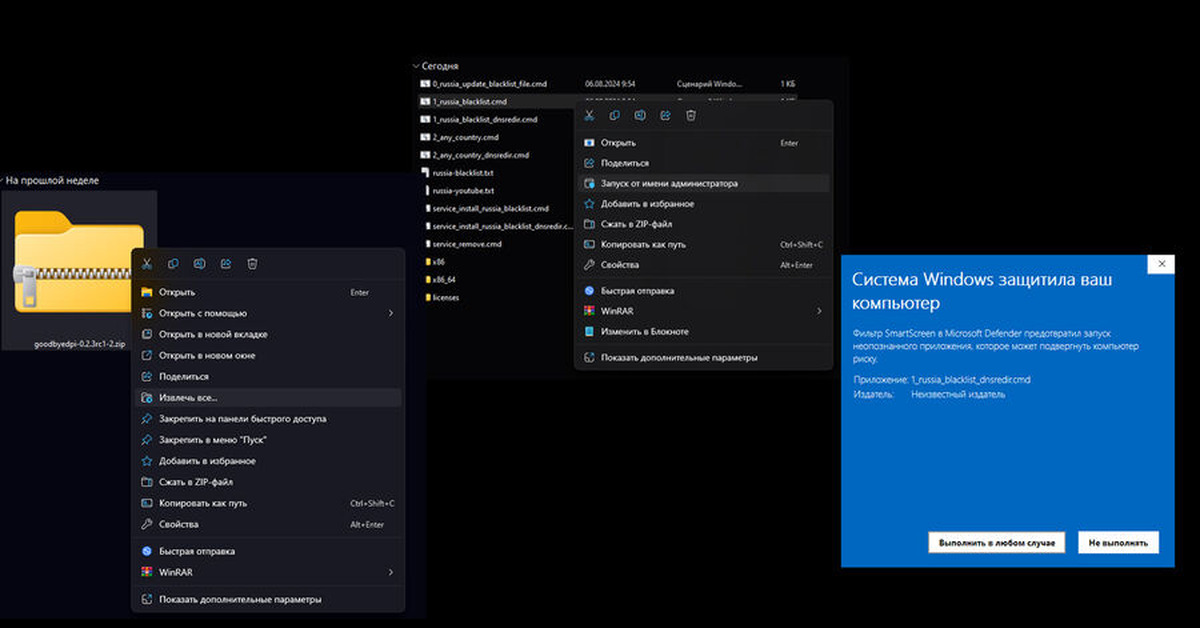Collapse the 'Сегодня' group chevron
Screen dimensions: 1200x628
pos(416,66)
